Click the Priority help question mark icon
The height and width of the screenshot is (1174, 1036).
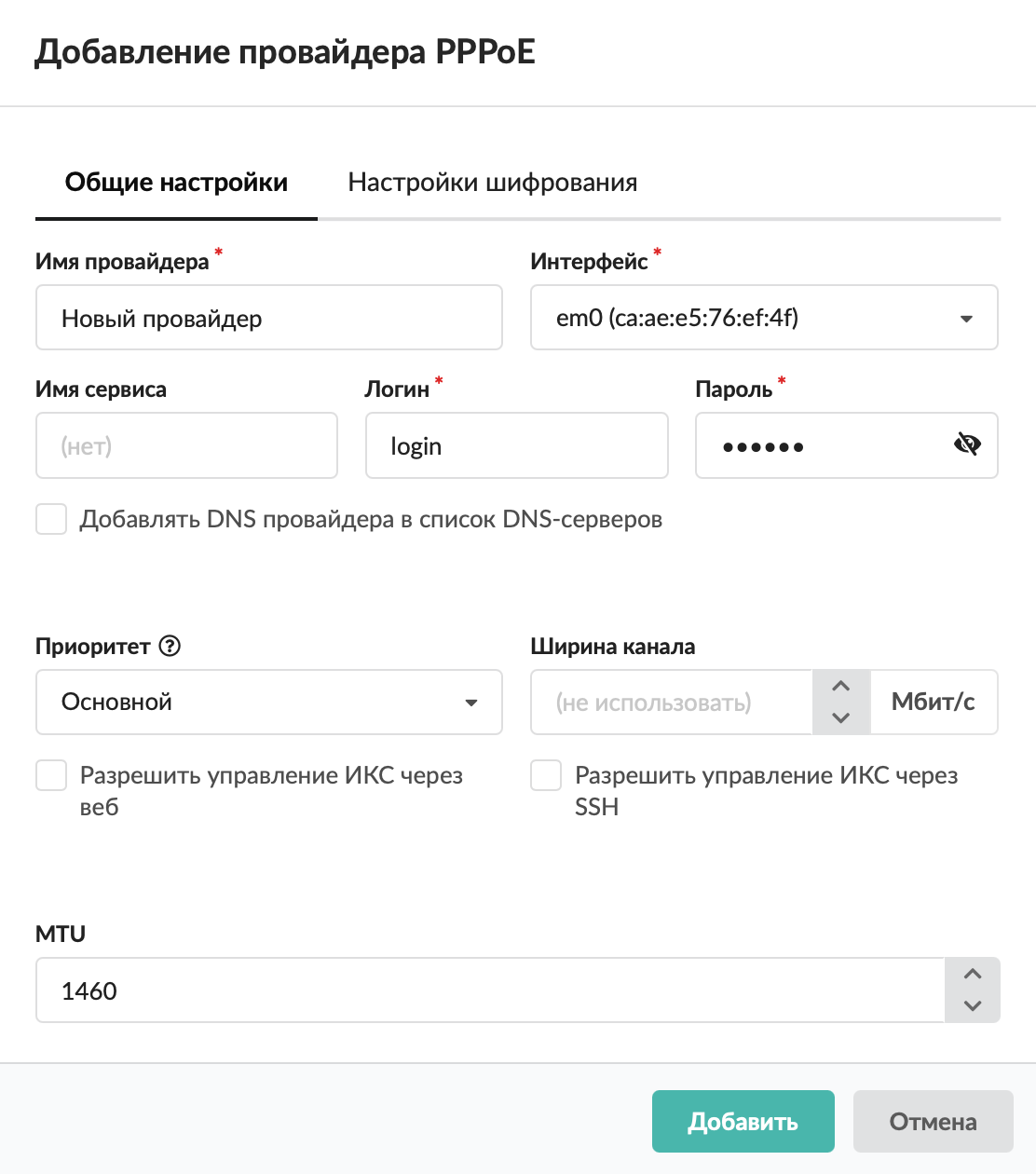170,646
